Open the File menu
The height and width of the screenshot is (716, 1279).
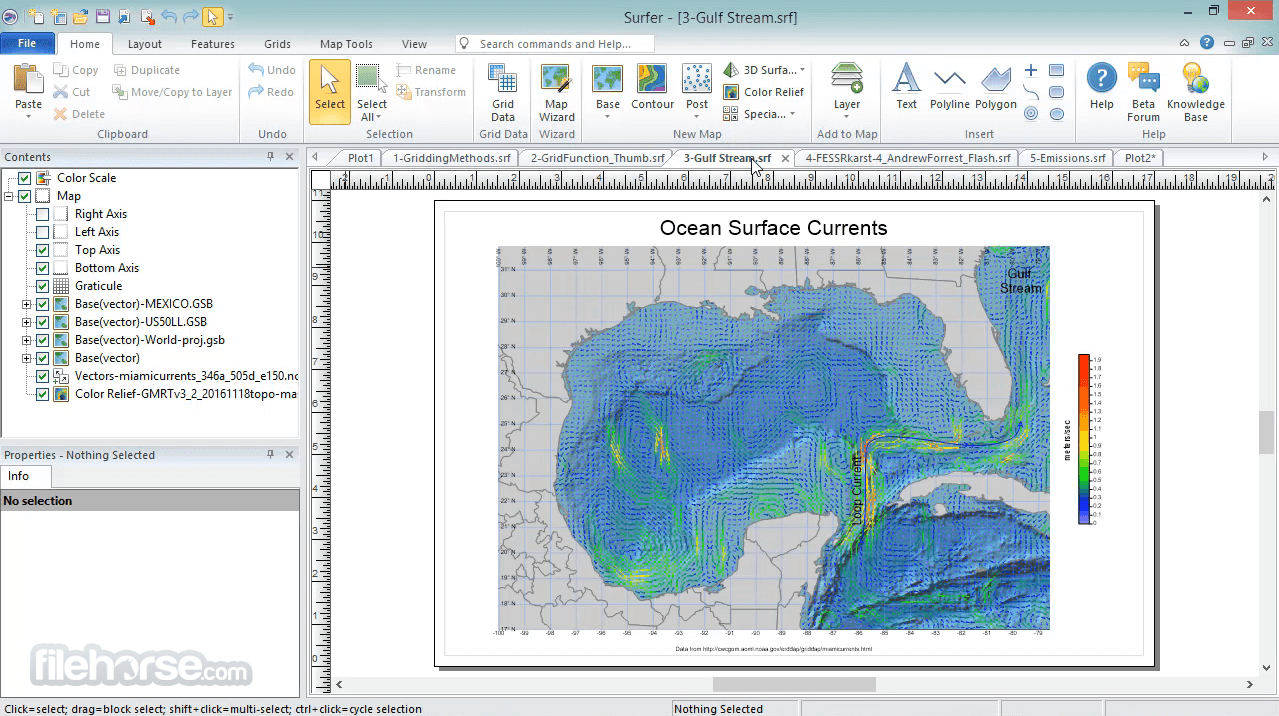[x=27, y=43]
